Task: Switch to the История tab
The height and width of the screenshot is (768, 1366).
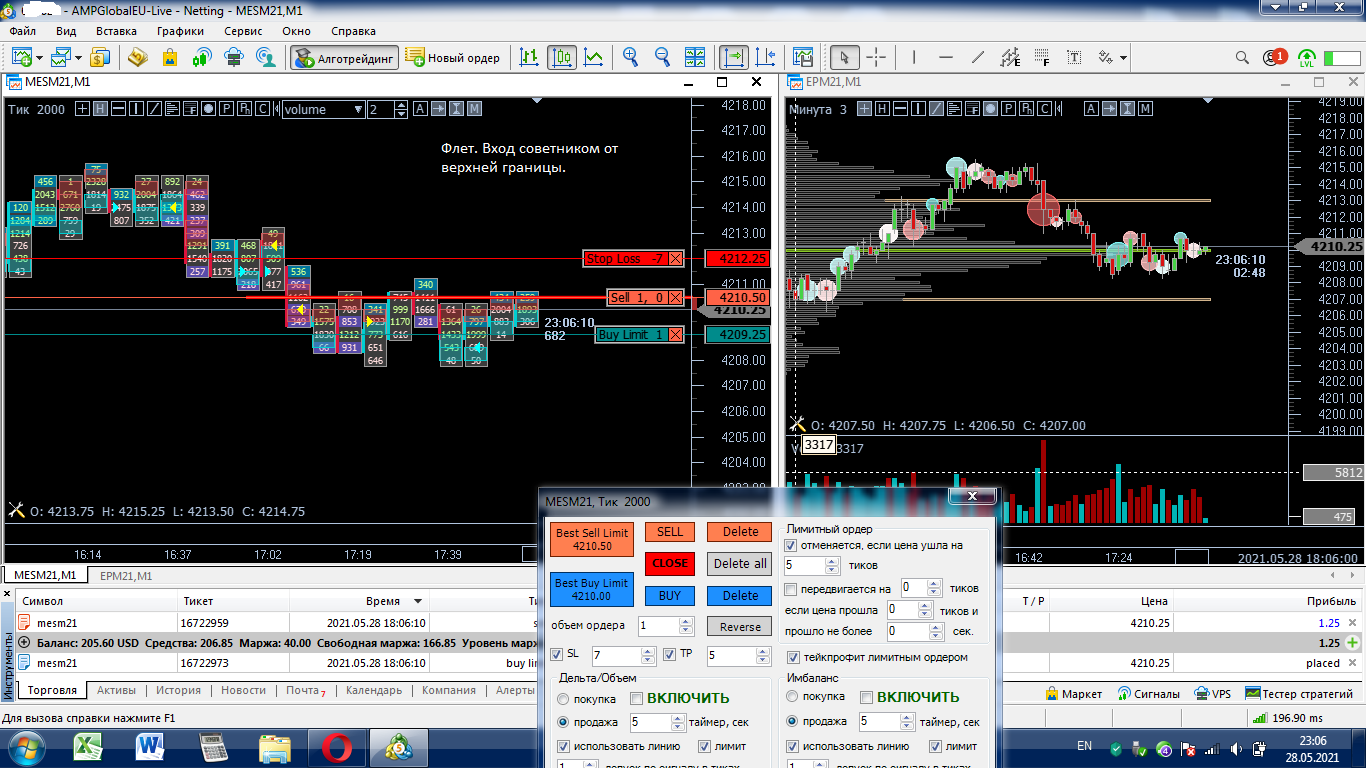Action: tap(178, 691)
